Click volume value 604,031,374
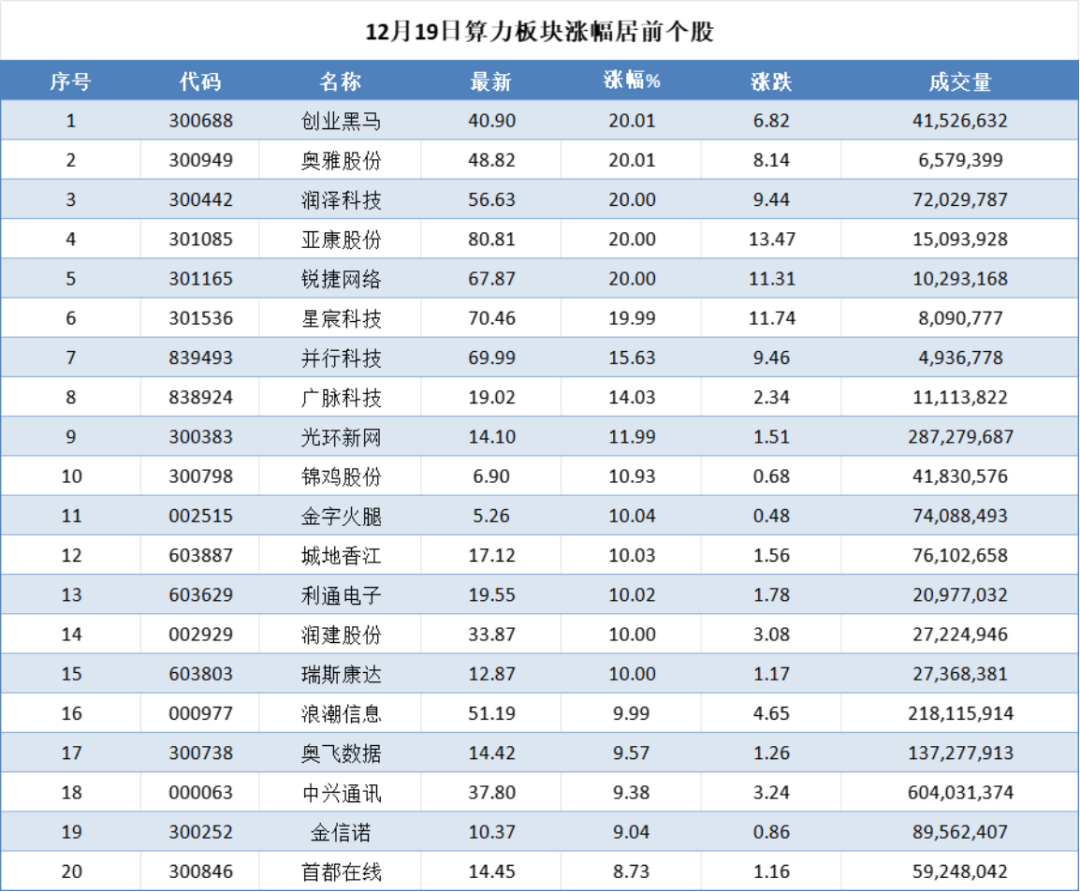Viewport: 1080px width, 892px height. coord(960,794)
